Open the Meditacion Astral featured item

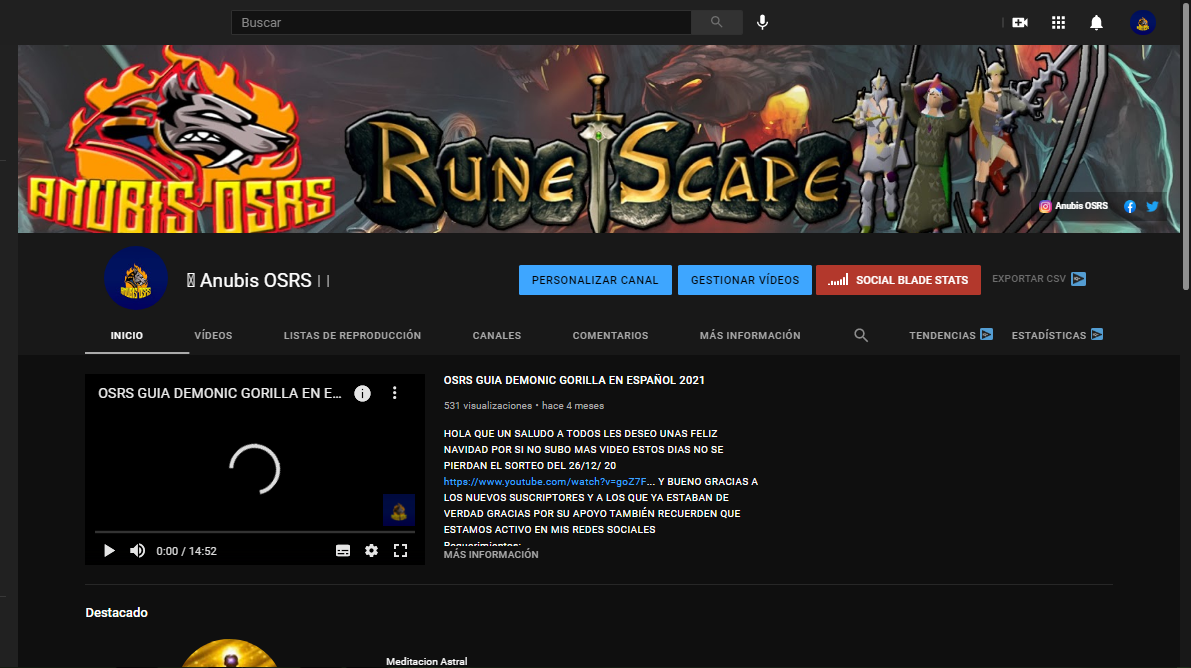pos(426,661)
